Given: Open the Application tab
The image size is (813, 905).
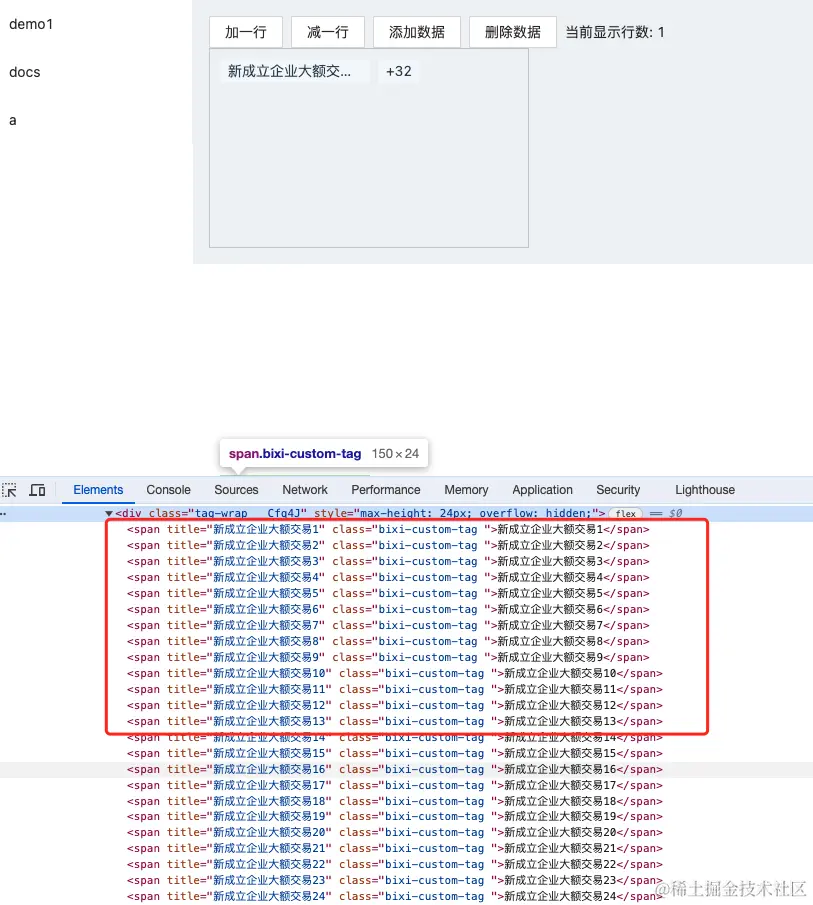Looking at the screenshot, I should pyautogui.click(x=542, y=490).
